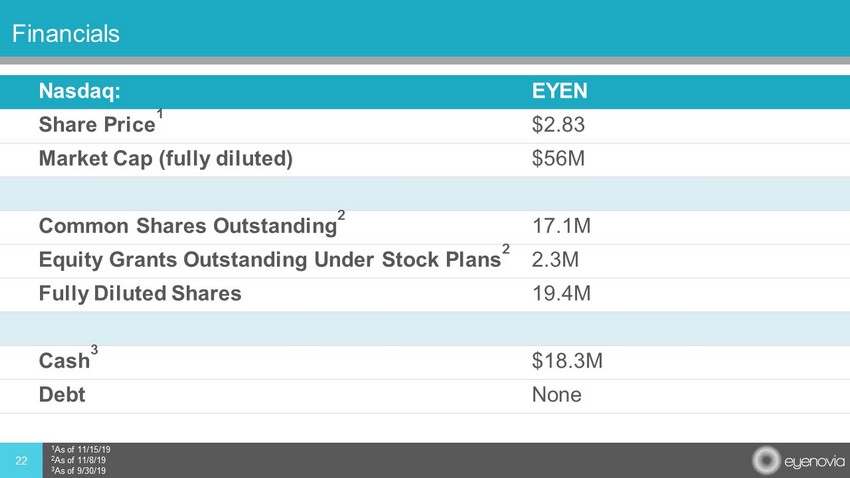Click the $18.3M cash value
Image resolution: width=850 pixels, height=478 pixels.
pos(567,361)
